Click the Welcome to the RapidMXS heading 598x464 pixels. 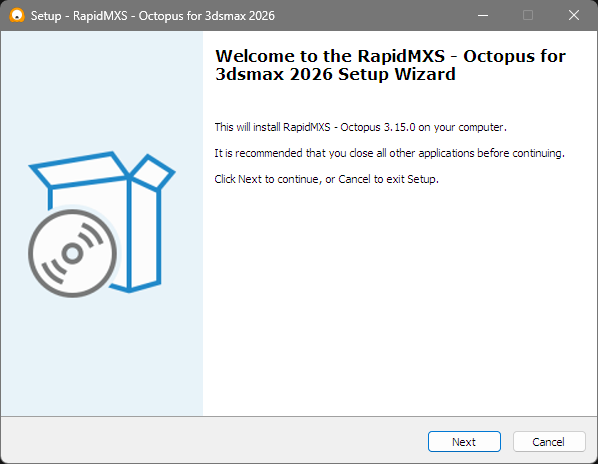390,65
